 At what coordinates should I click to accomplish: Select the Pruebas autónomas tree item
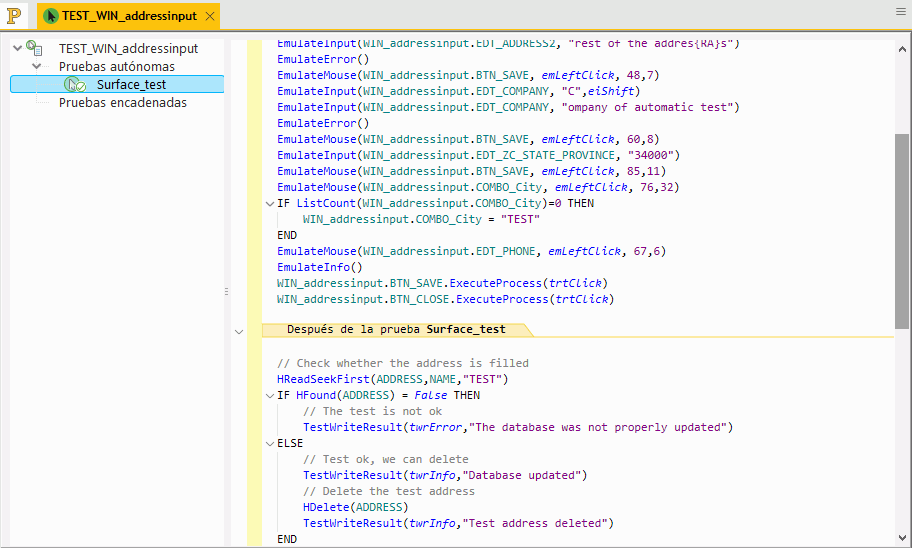116,66
